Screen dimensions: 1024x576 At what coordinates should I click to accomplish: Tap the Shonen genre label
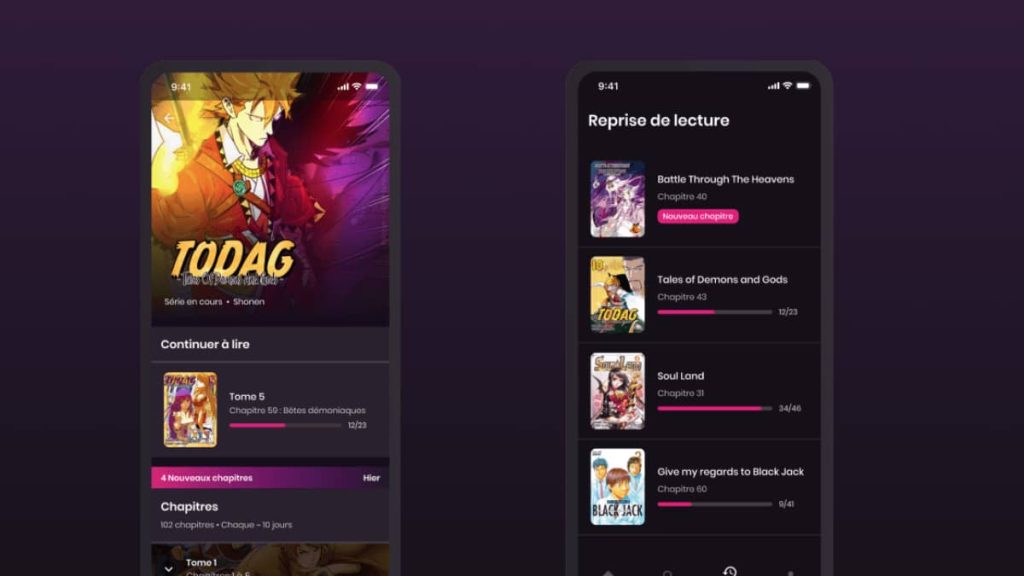pyautogui.click(x=249, y=302)
